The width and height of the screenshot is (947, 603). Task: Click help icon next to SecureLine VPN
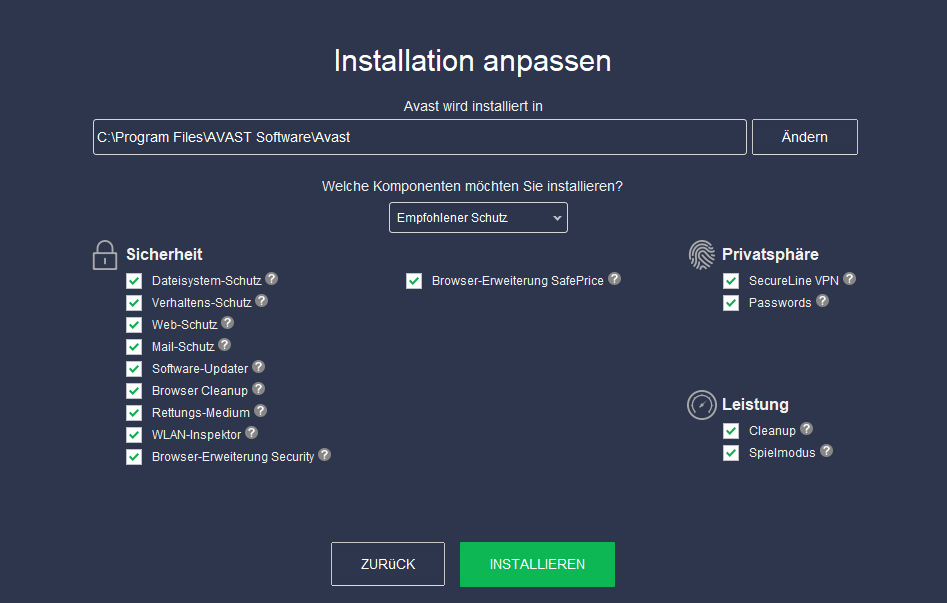coord(850,279)
